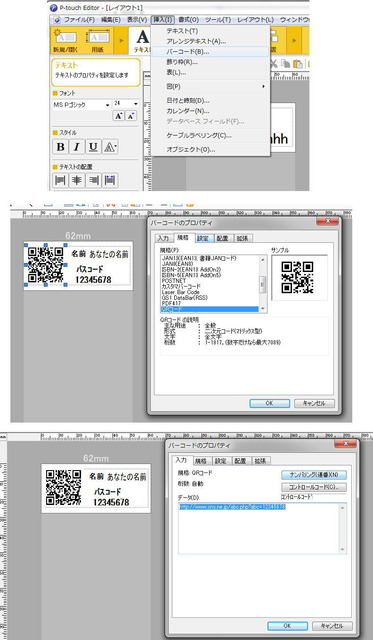
Task: Switch to 拡張 tab in the format-list dialog
Action: (242, 238)
